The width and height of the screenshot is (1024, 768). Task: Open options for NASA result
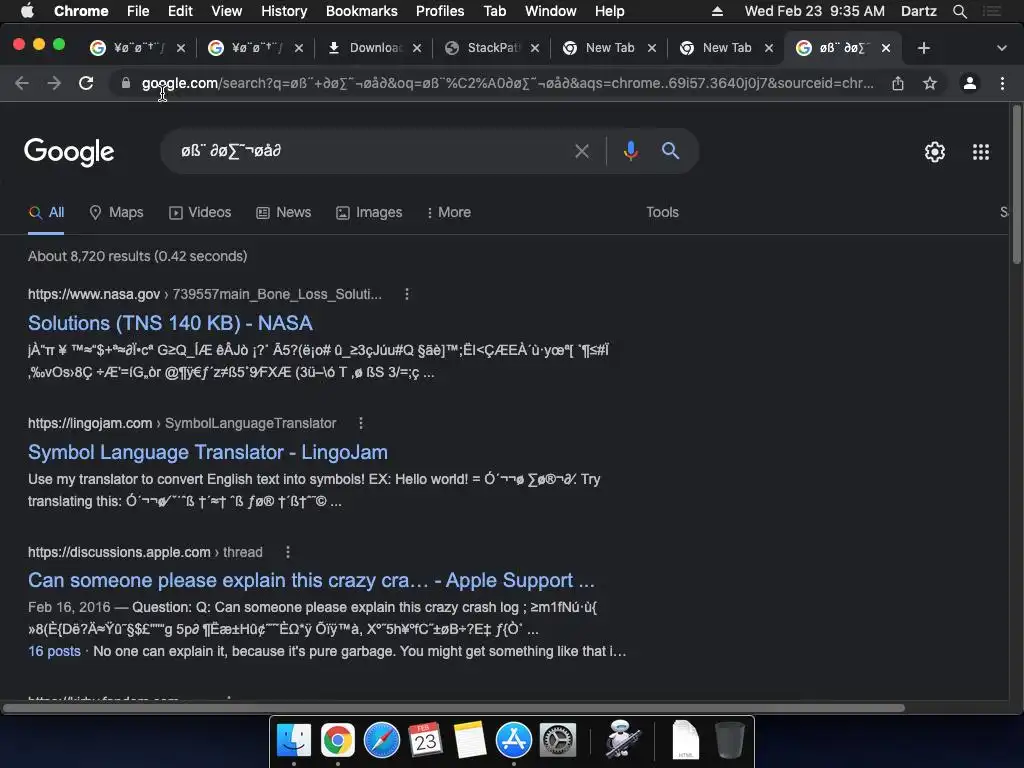point(407,295)
